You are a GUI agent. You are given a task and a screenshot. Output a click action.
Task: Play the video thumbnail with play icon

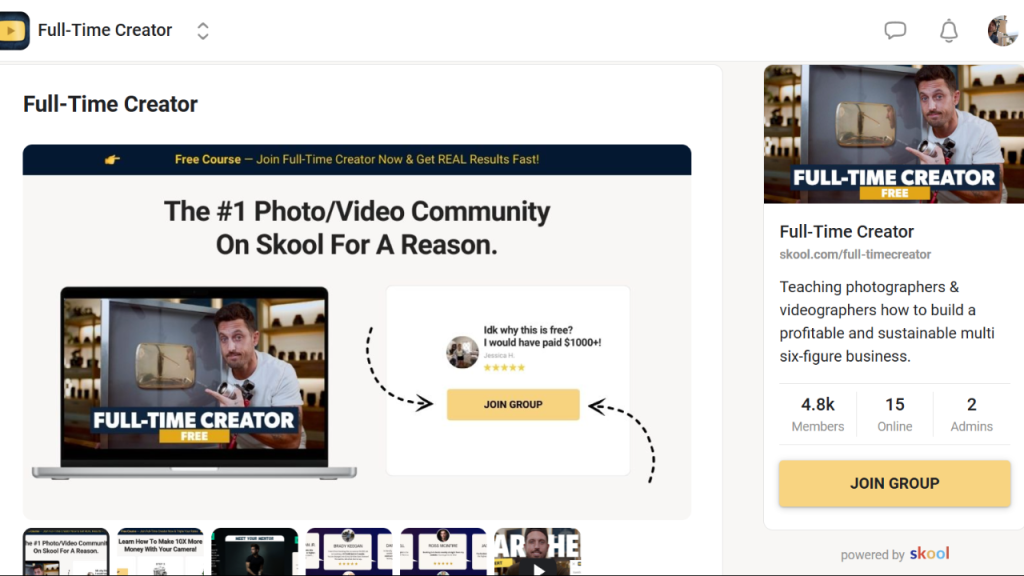pos(537,552)
